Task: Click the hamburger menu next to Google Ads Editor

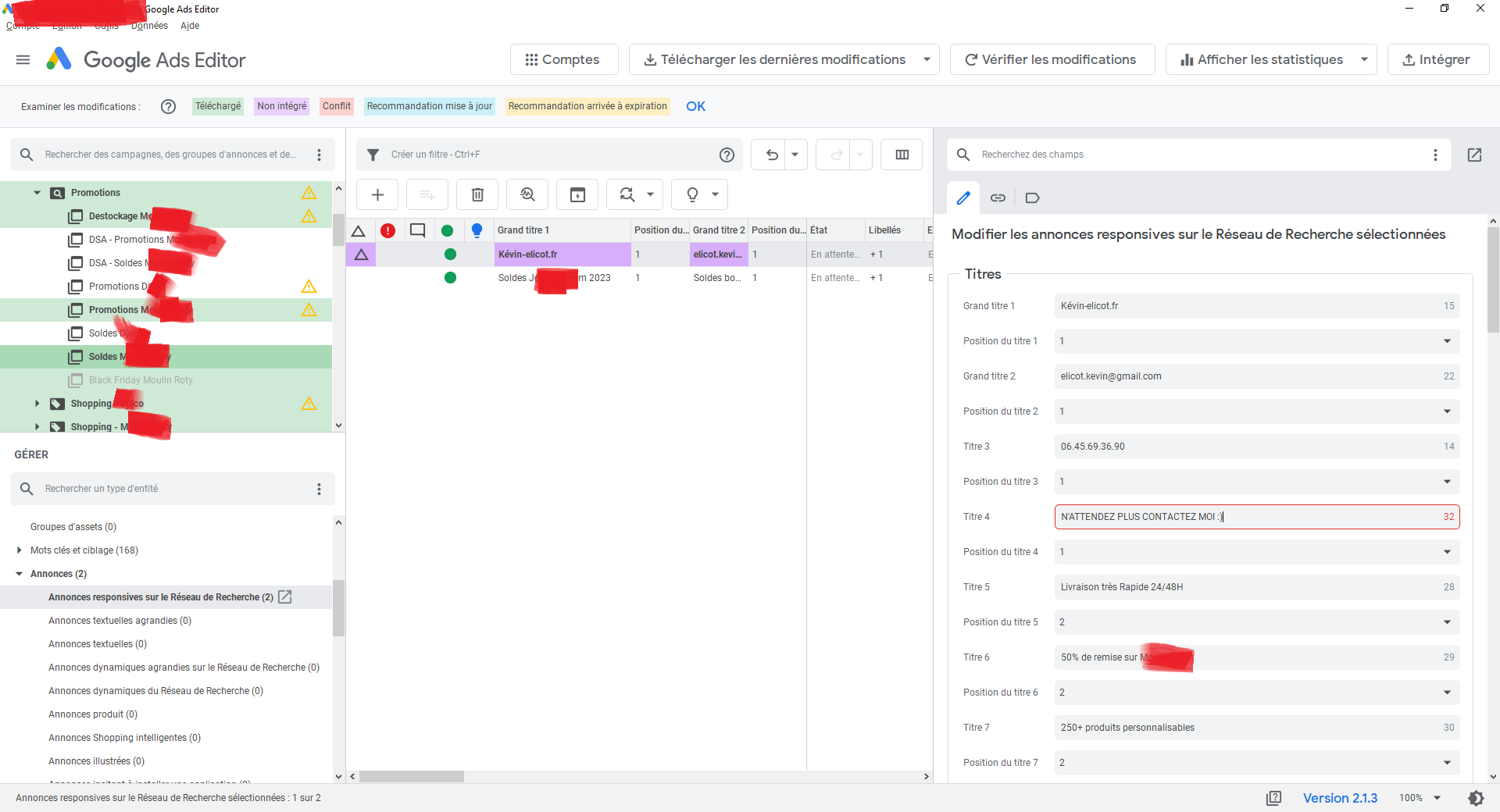Action: coord(23,59)
